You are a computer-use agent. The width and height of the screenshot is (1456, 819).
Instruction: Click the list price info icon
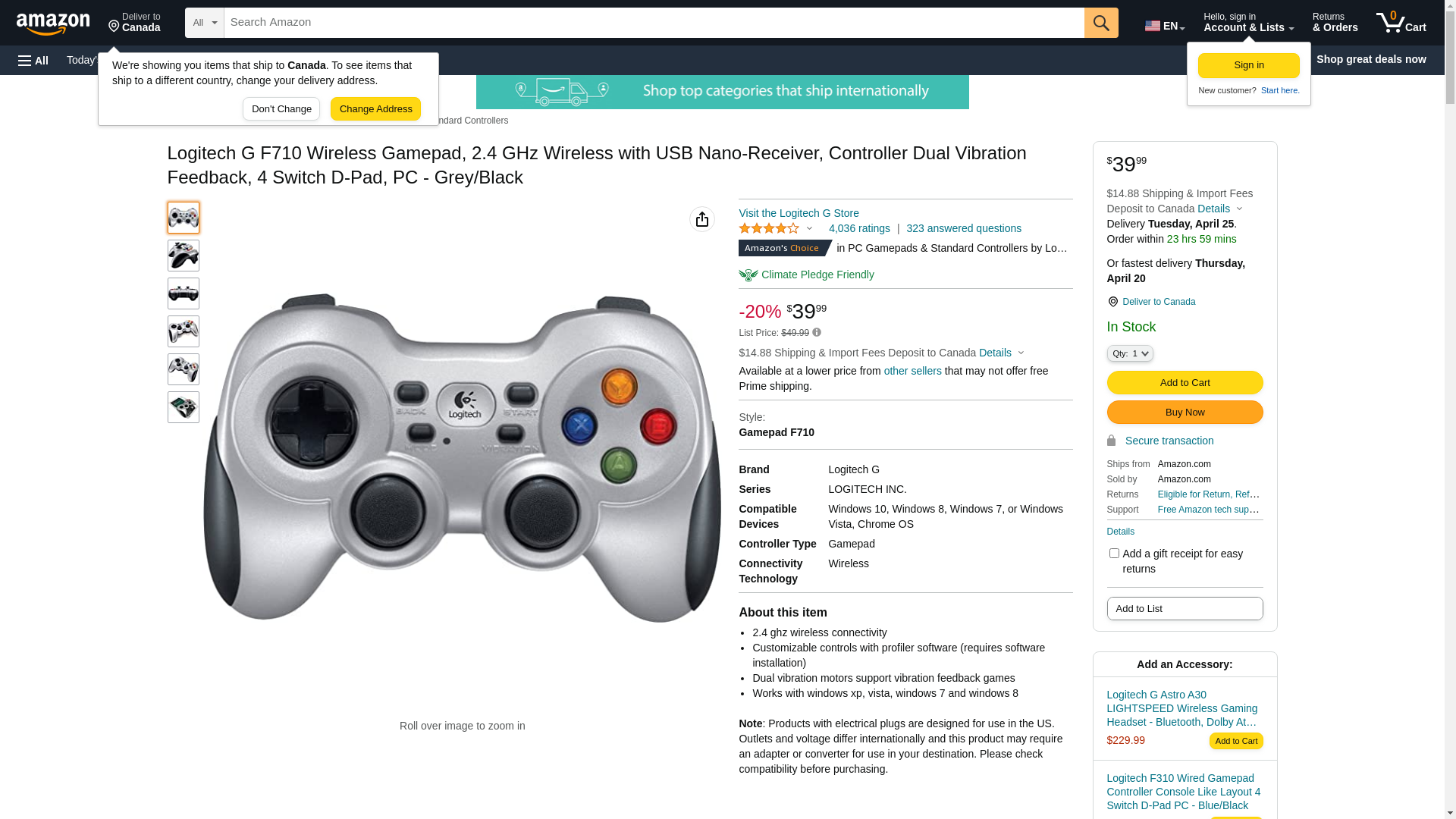tap(817, 332)
